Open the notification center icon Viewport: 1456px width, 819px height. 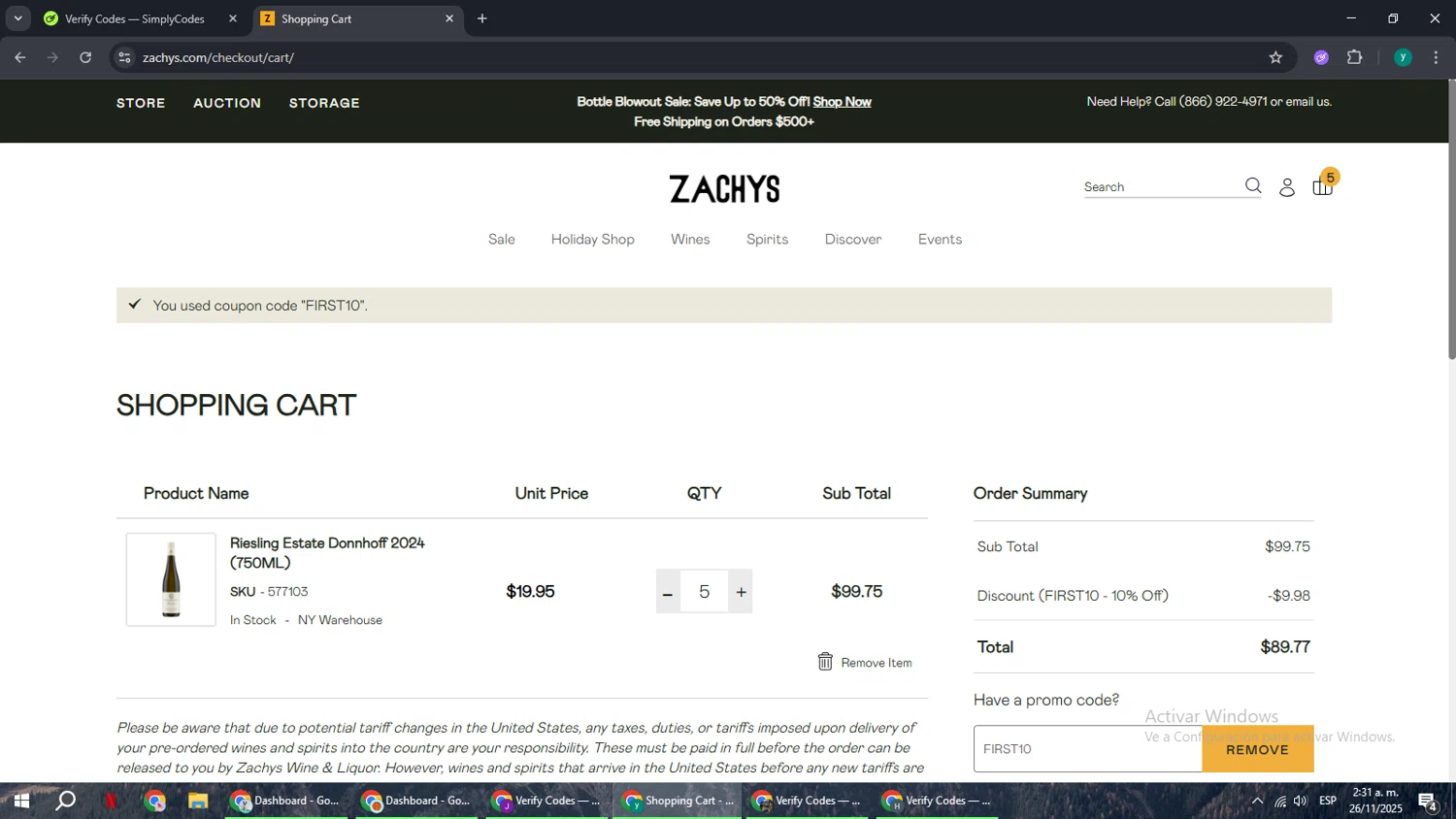[x=1428, y=802]
